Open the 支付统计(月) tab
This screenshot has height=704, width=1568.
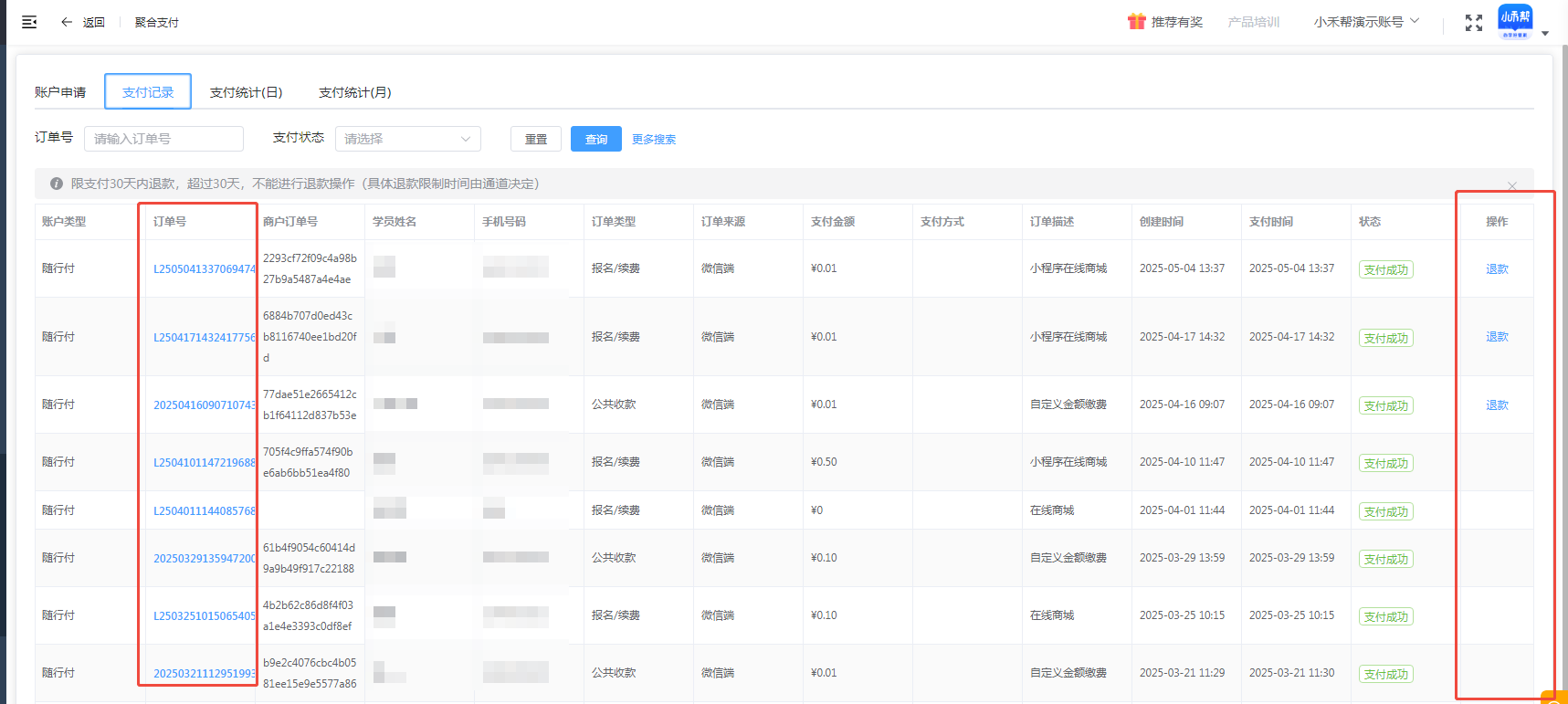tap(354, 92)
